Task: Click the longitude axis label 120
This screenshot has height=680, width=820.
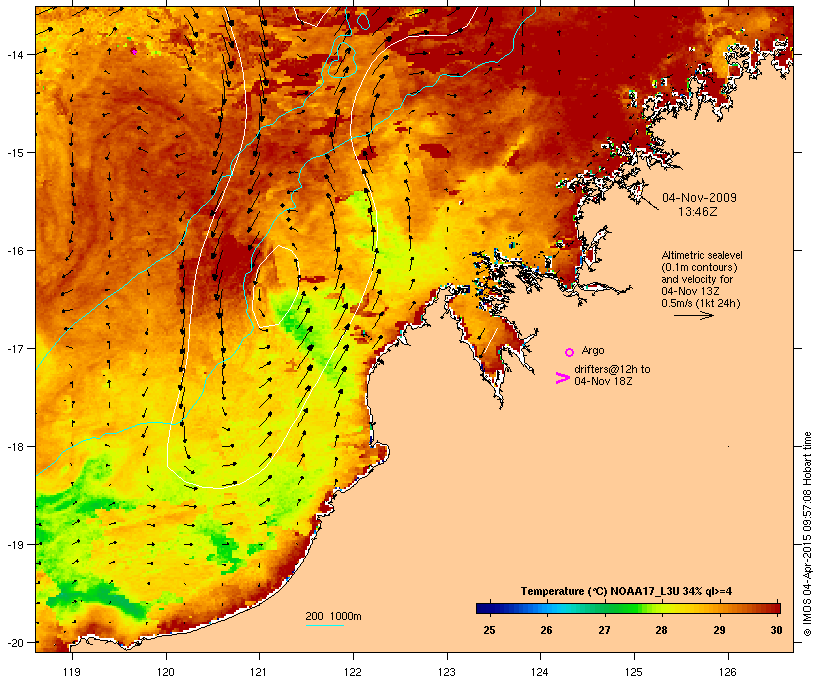Action: click(166, 672)
